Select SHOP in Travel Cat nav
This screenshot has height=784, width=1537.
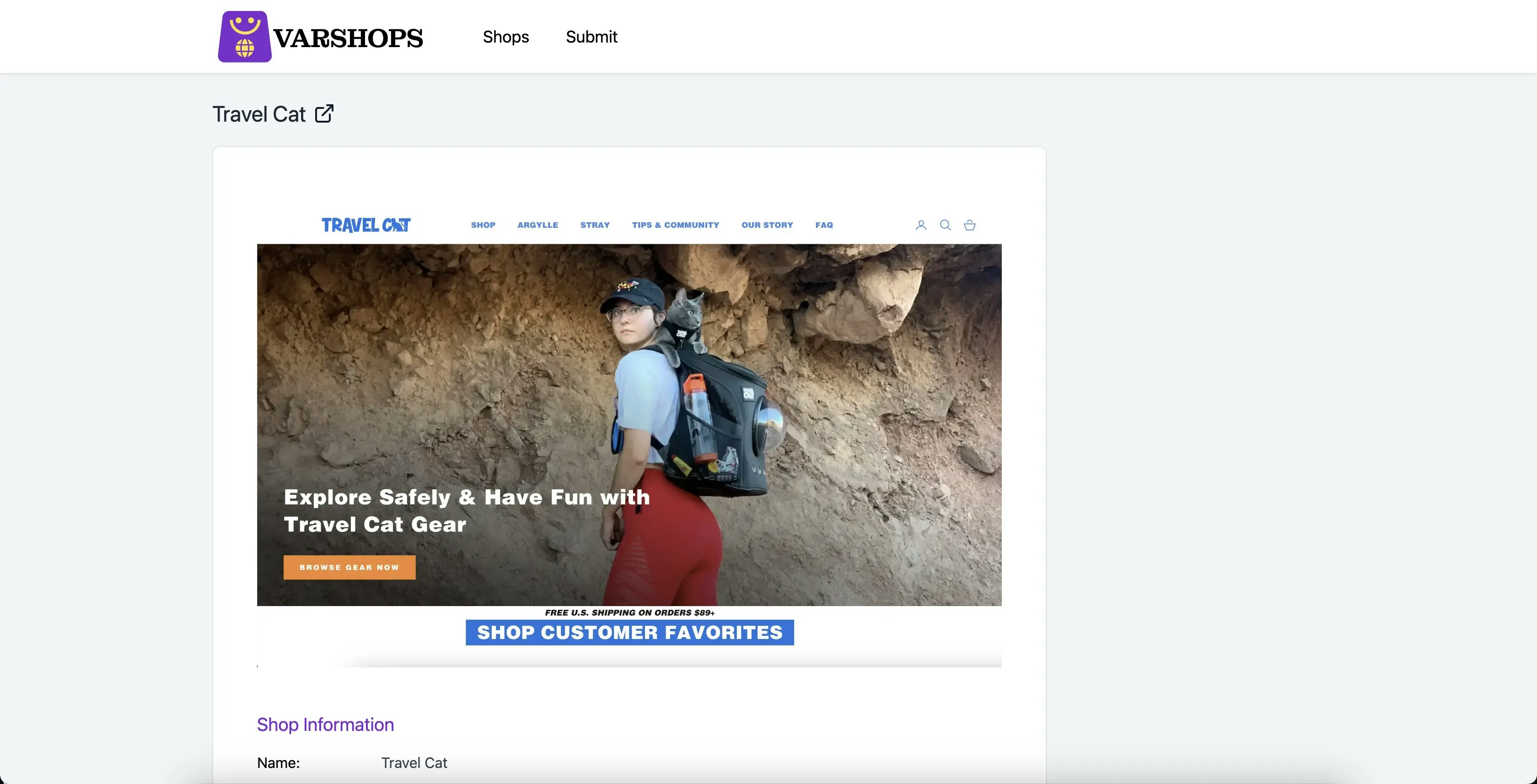pyautogui.click(x=483, y=225)
